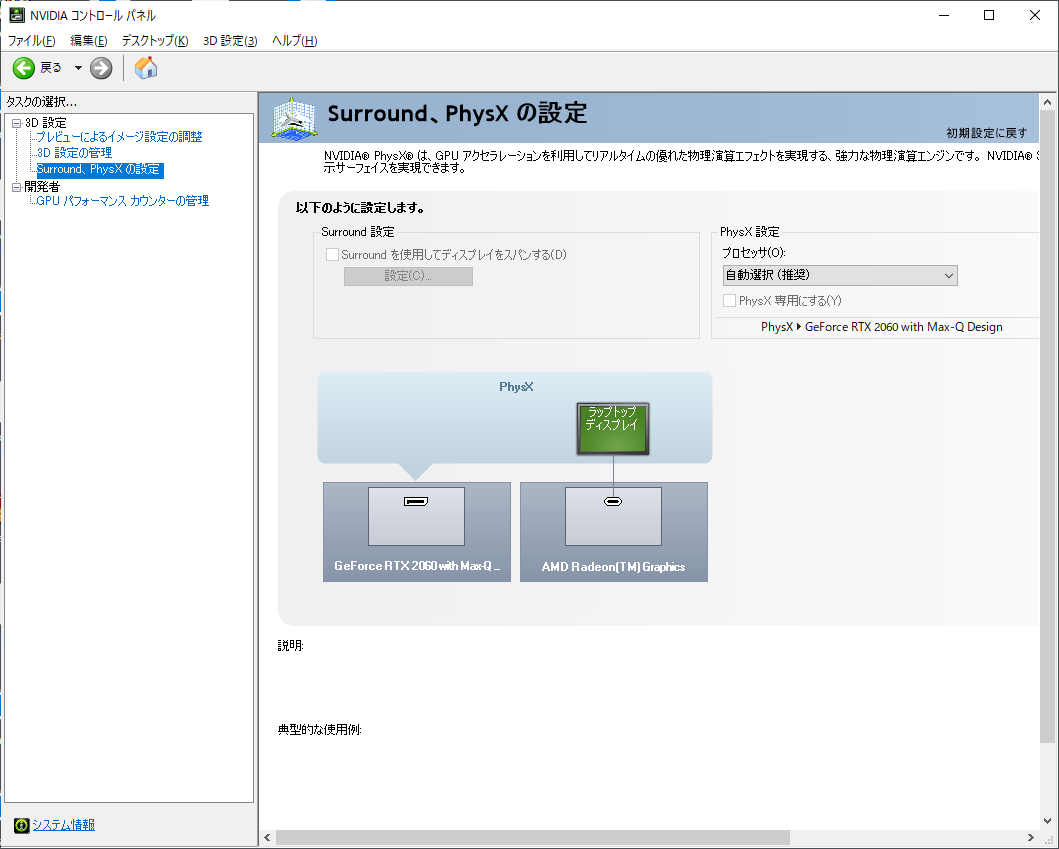The width and height of the screenshot is (1059, 849).
Task: Open the ファイル menu
Action: (32, 41)
